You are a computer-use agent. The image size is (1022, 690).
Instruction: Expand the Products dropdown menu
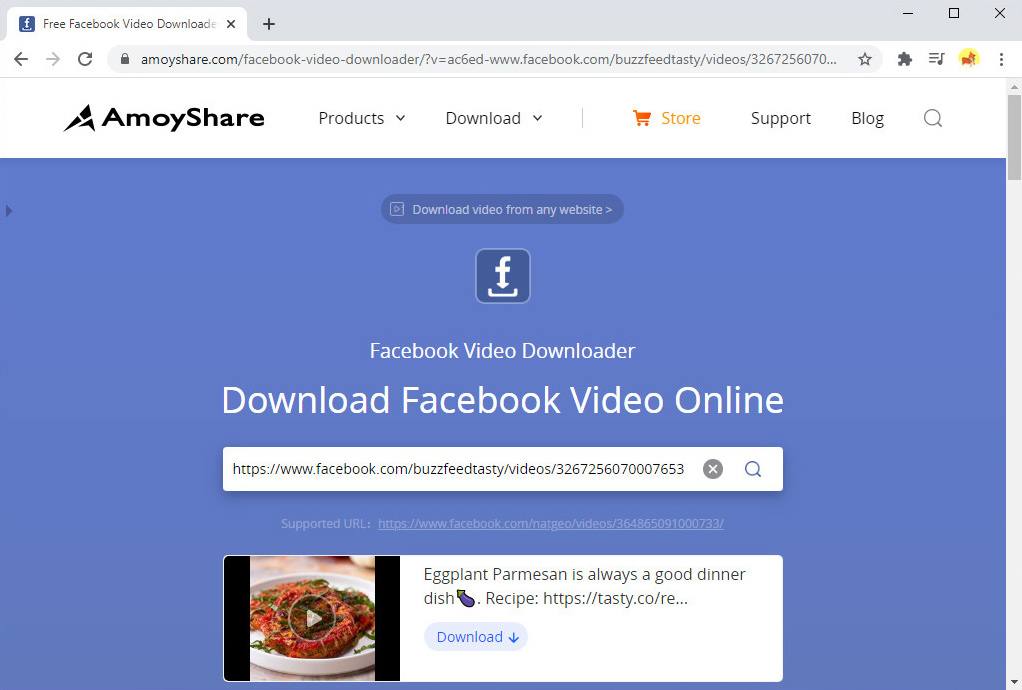point(362,118)
